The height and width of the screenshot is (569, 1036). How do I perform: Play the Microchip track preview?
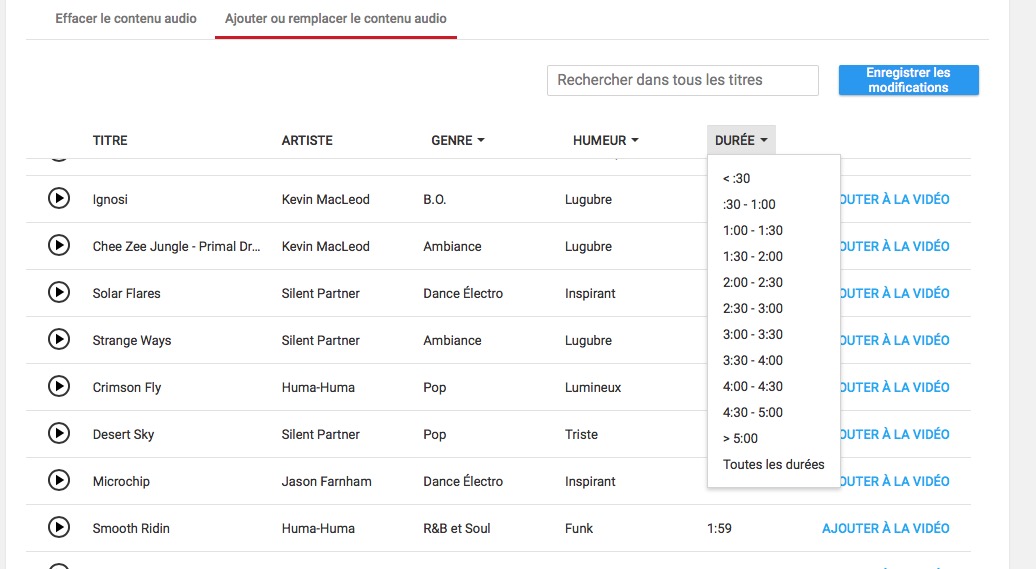point(59,480)
